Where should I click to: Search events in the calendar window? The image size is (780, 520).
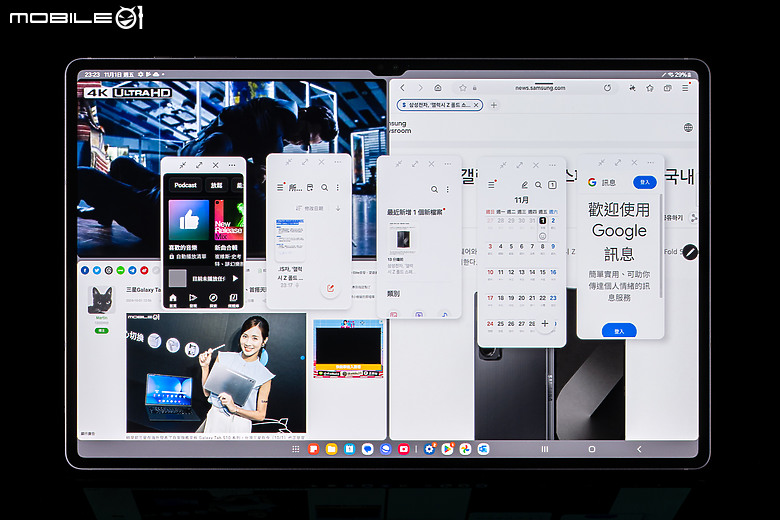538,185
